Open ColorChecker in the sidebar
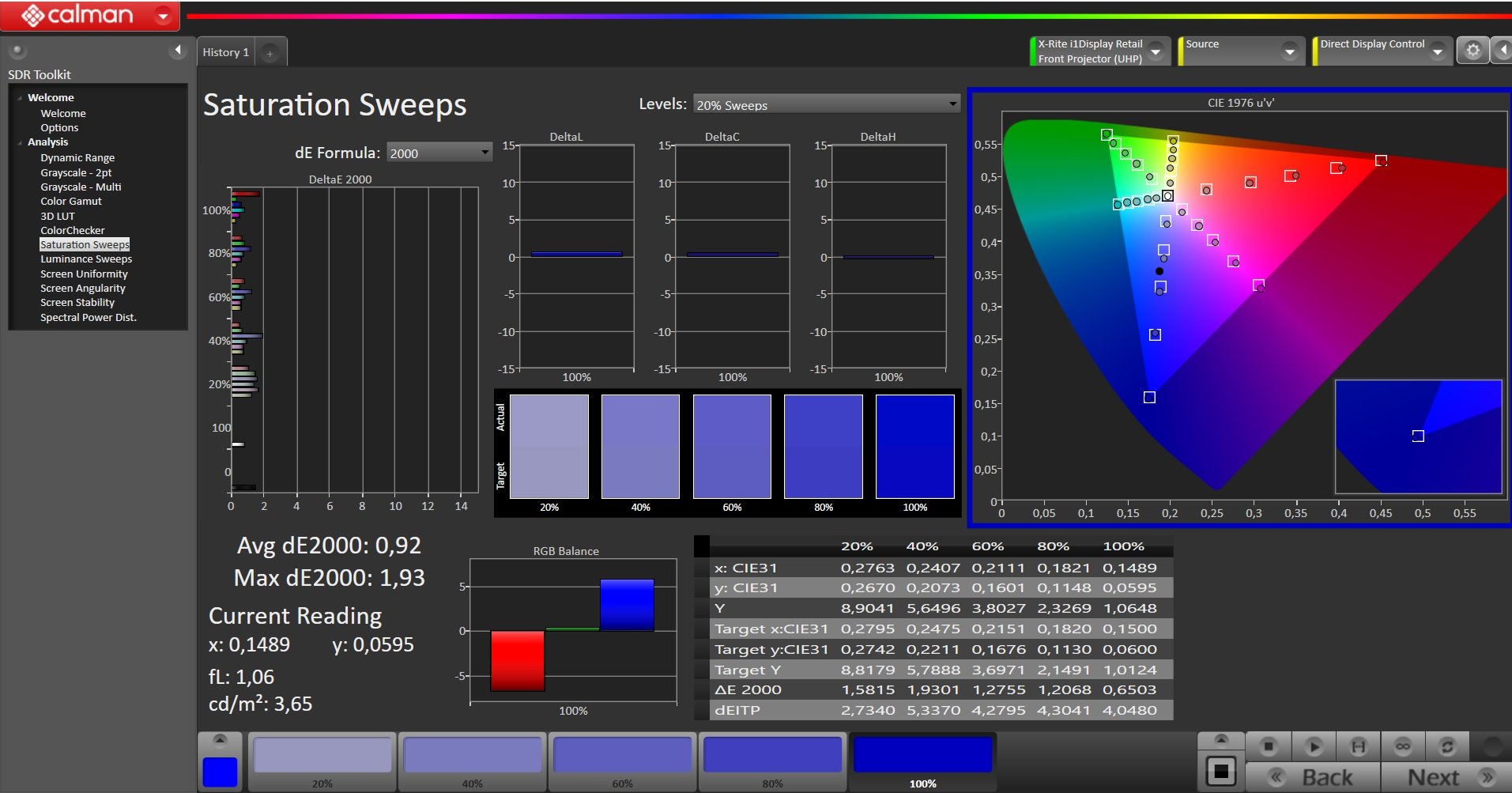Screen dimensions: 1512x793 (72, 230)
